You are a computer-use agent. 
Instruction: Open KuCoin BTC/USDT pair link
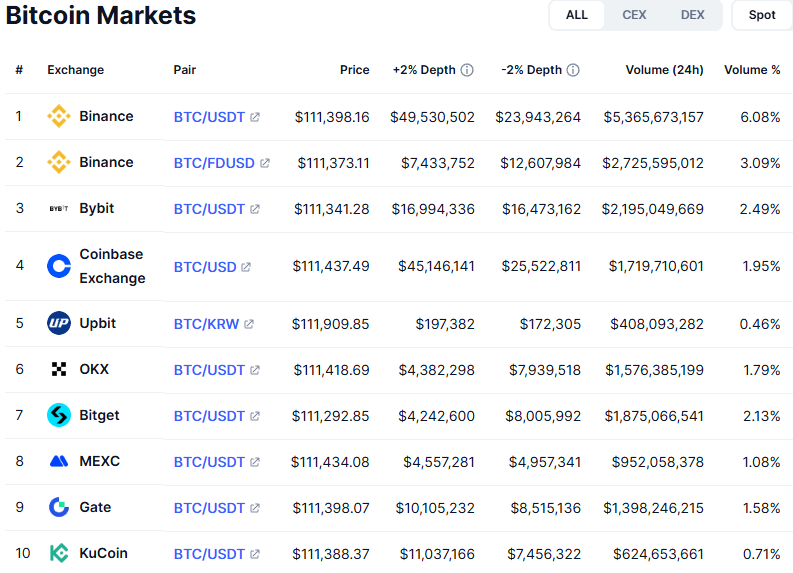tap(209, 554)
